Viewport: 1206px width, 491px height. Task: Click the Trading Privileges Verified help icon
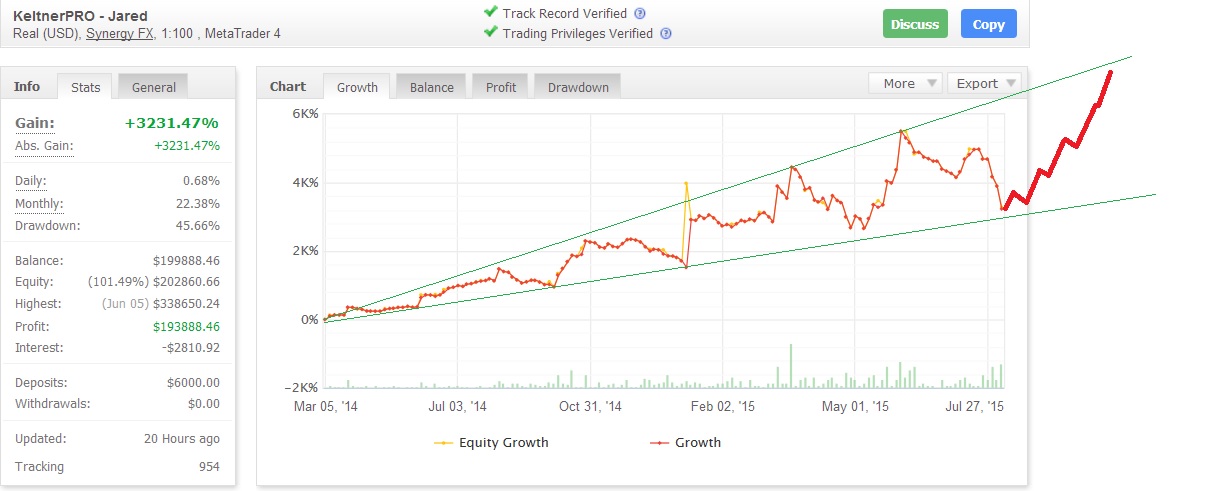point(666,33)
